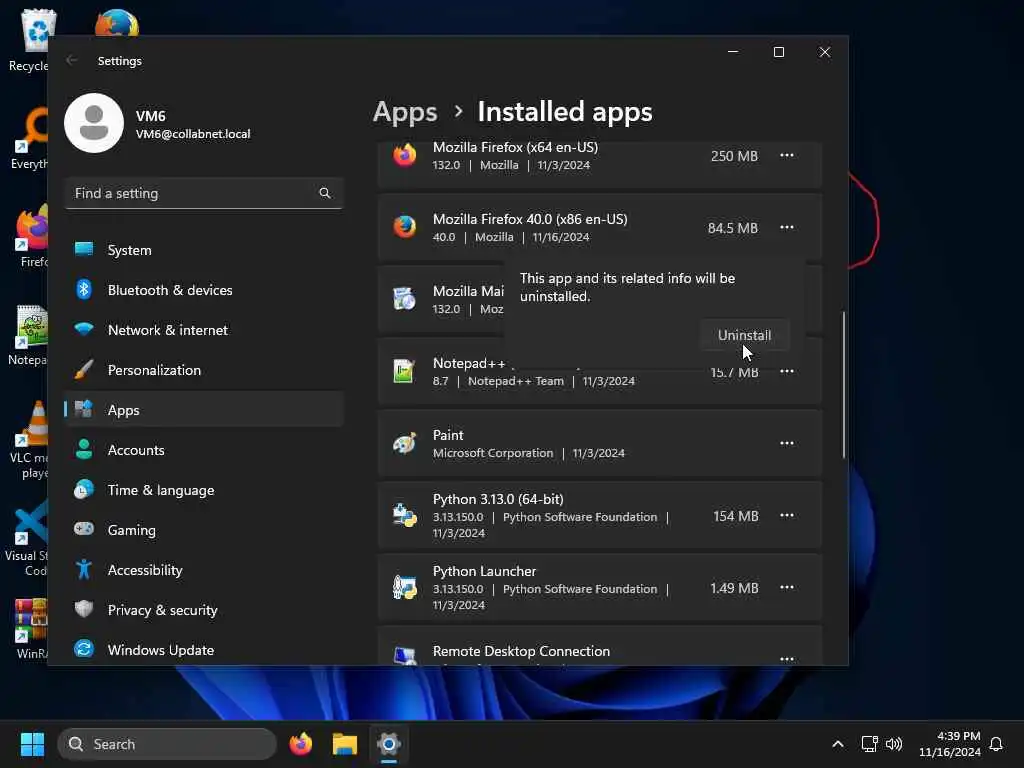Open the Windows Start menu
Viewport: 1024px width, 768px height.
32,744
